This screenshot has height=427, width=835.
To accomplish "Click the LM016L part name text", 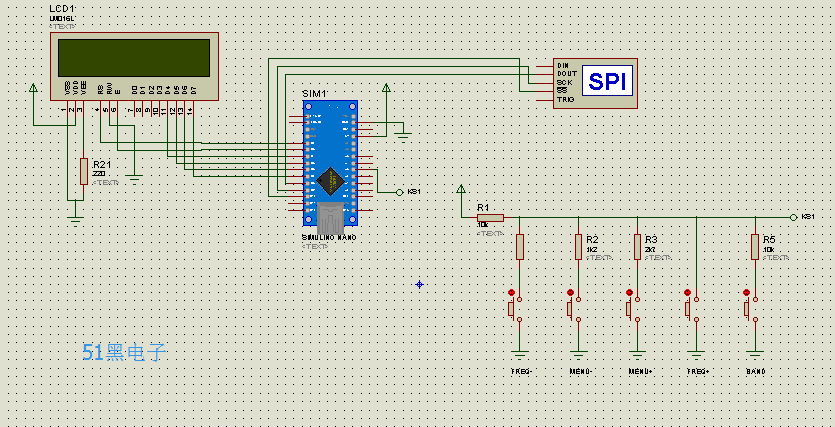I will [62, 18].
